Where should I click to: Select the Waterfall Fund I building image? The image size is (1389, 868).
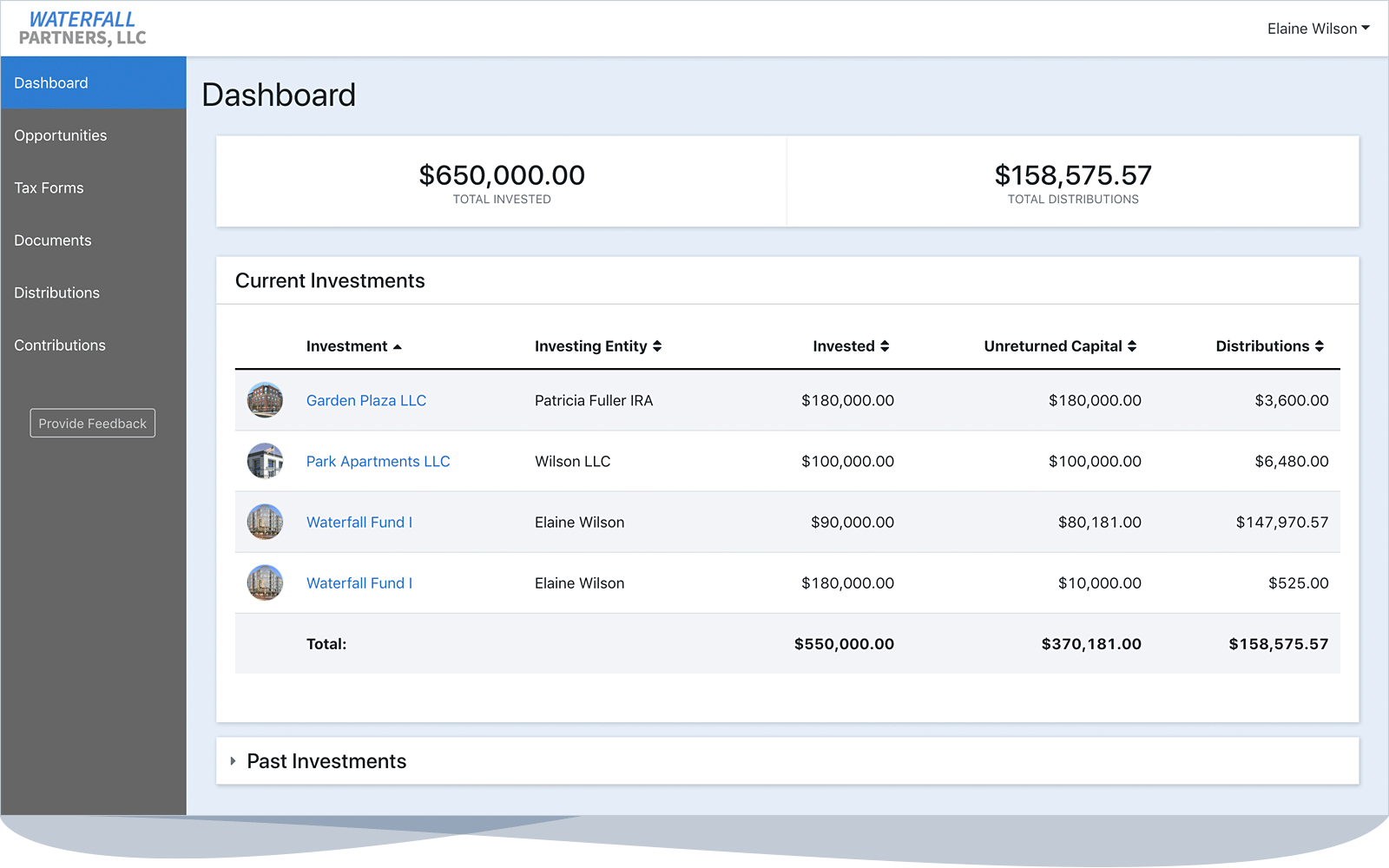tap(265, 522)
